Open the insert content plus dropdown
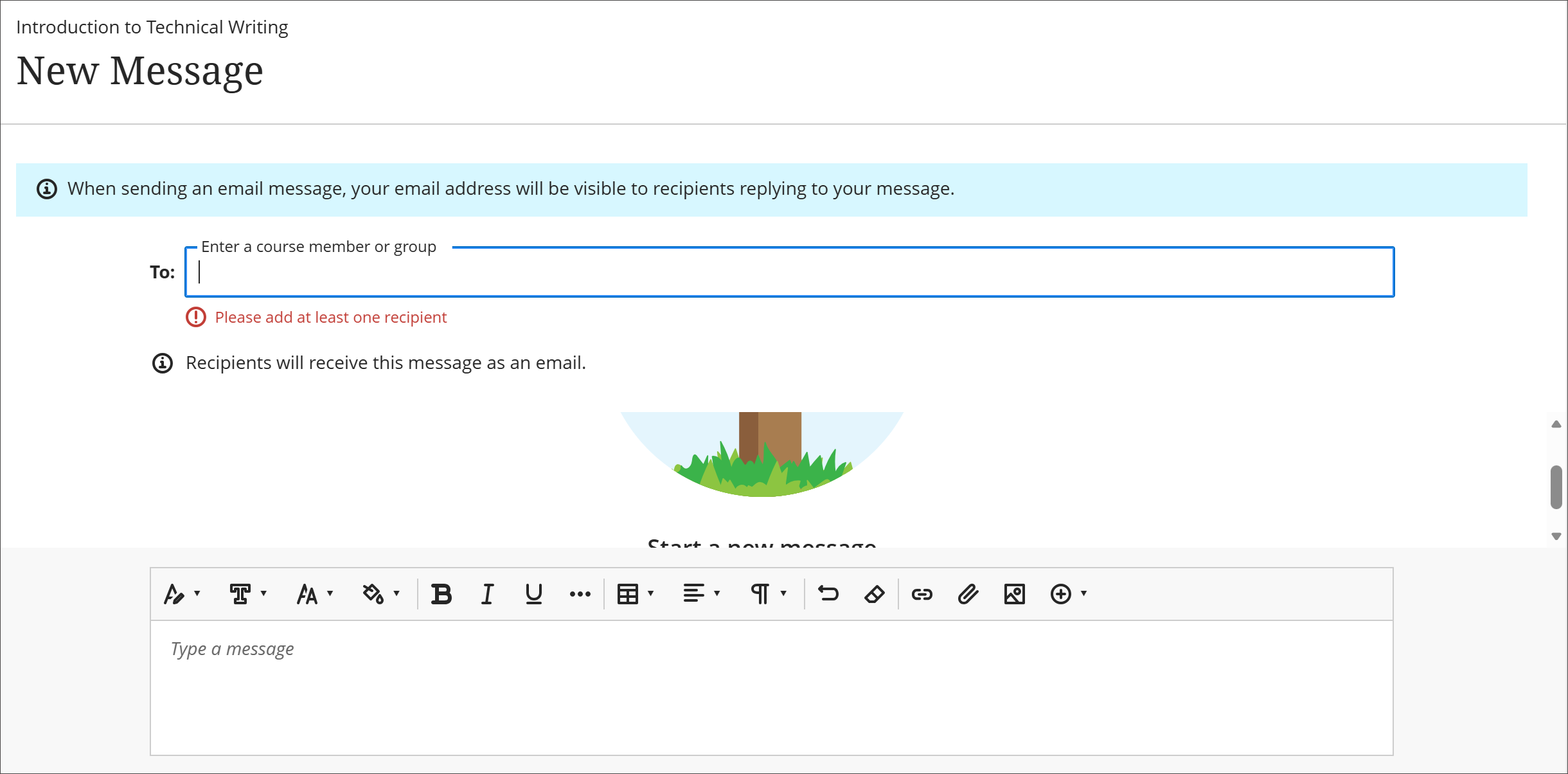 [x=1069, y=594]
